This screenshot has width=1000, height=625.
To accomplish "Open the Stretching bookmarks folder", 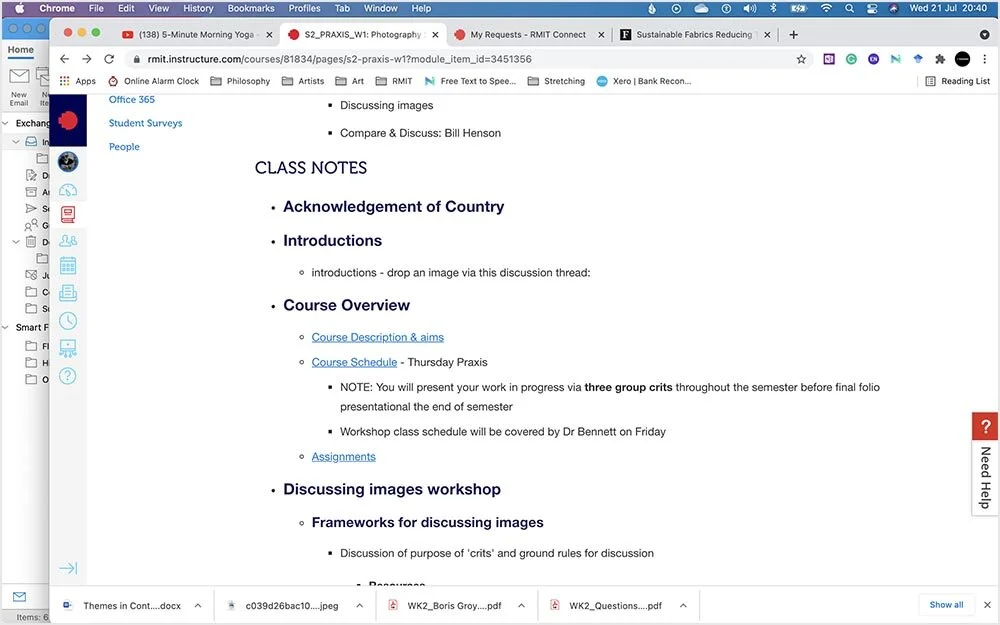I will click(x=556, y=81).
